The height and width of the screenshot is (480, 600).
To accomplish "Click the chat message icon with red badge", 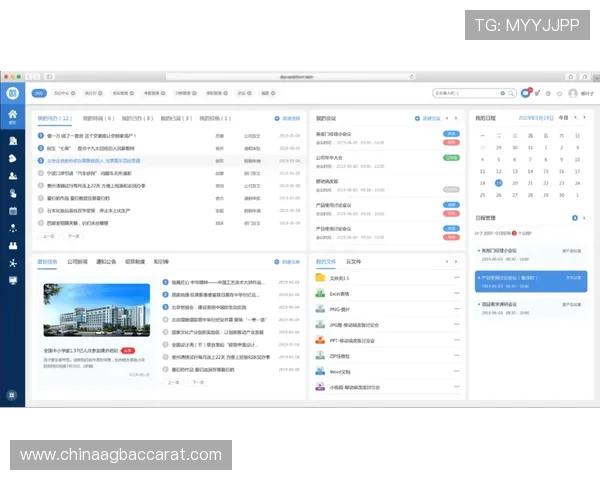I will 525,93.
